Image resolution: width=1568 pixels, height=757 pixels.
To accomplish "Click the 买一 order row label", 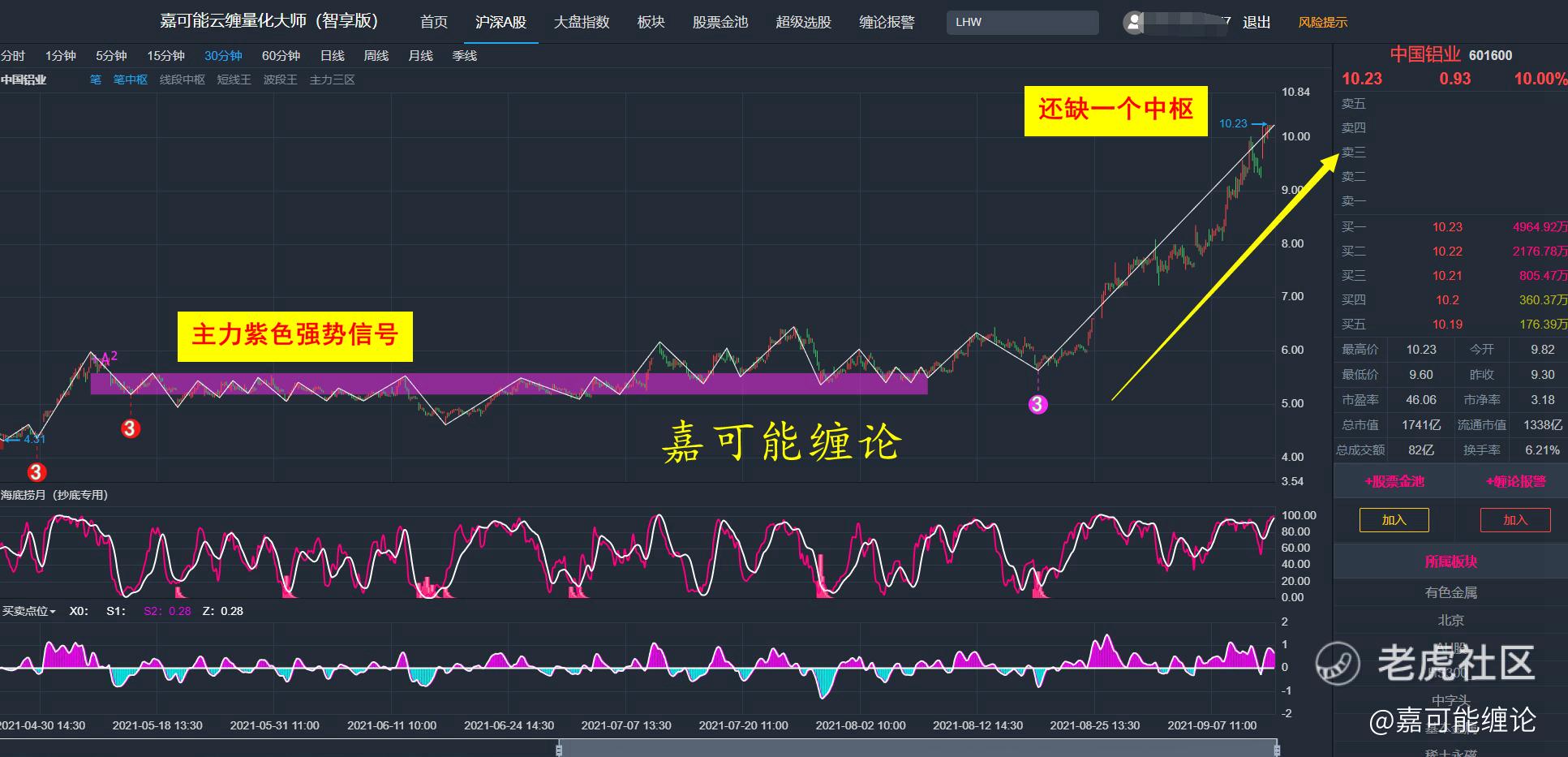I will coord(1354,227).
